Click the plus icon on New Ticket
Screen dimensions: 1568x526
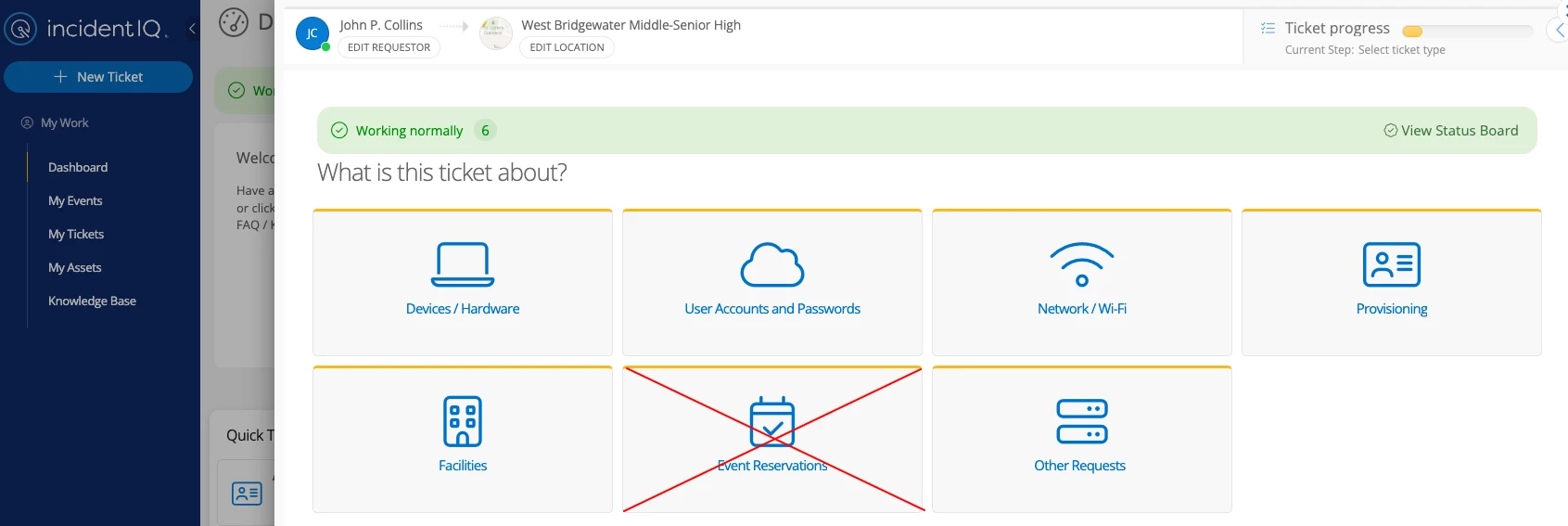pyautogui.click(x=60, y=77)
